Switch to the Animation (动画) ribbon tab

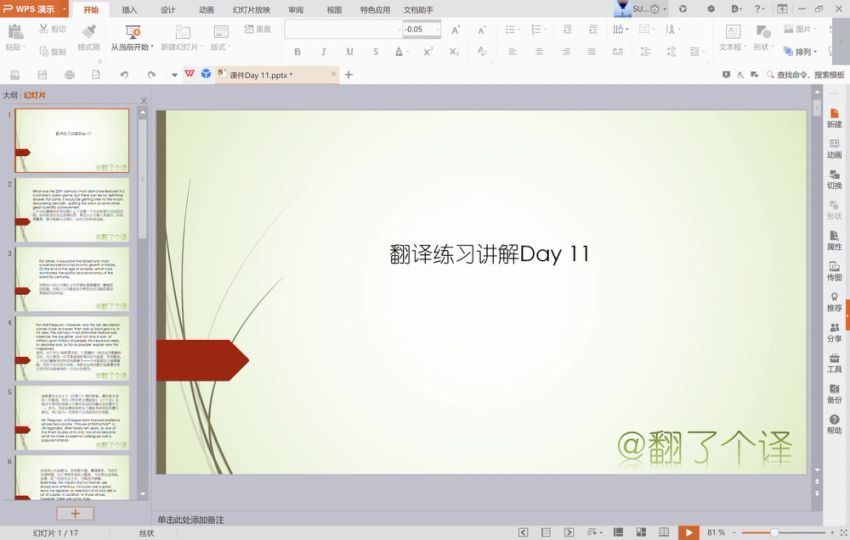pyautogui.click(x=207, y=10)
